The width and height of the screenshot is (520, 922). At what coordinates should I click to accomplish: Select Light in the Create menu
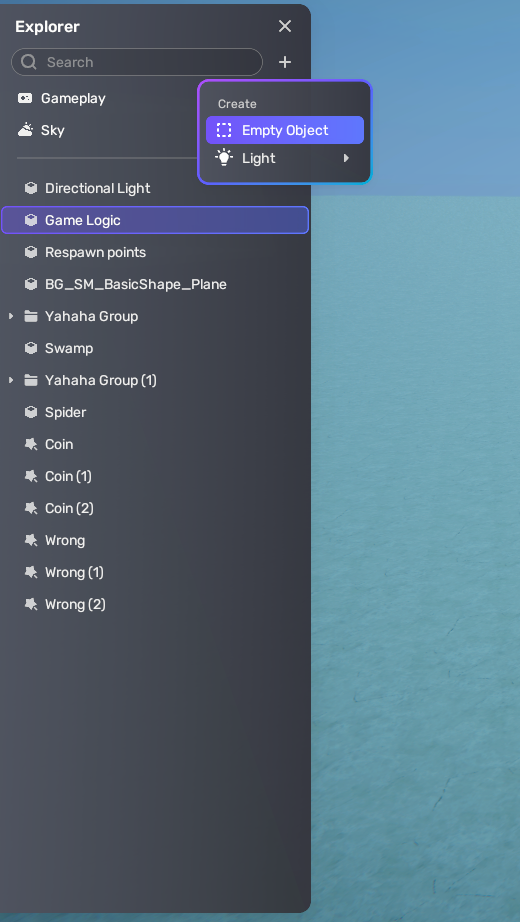[285, 158]
